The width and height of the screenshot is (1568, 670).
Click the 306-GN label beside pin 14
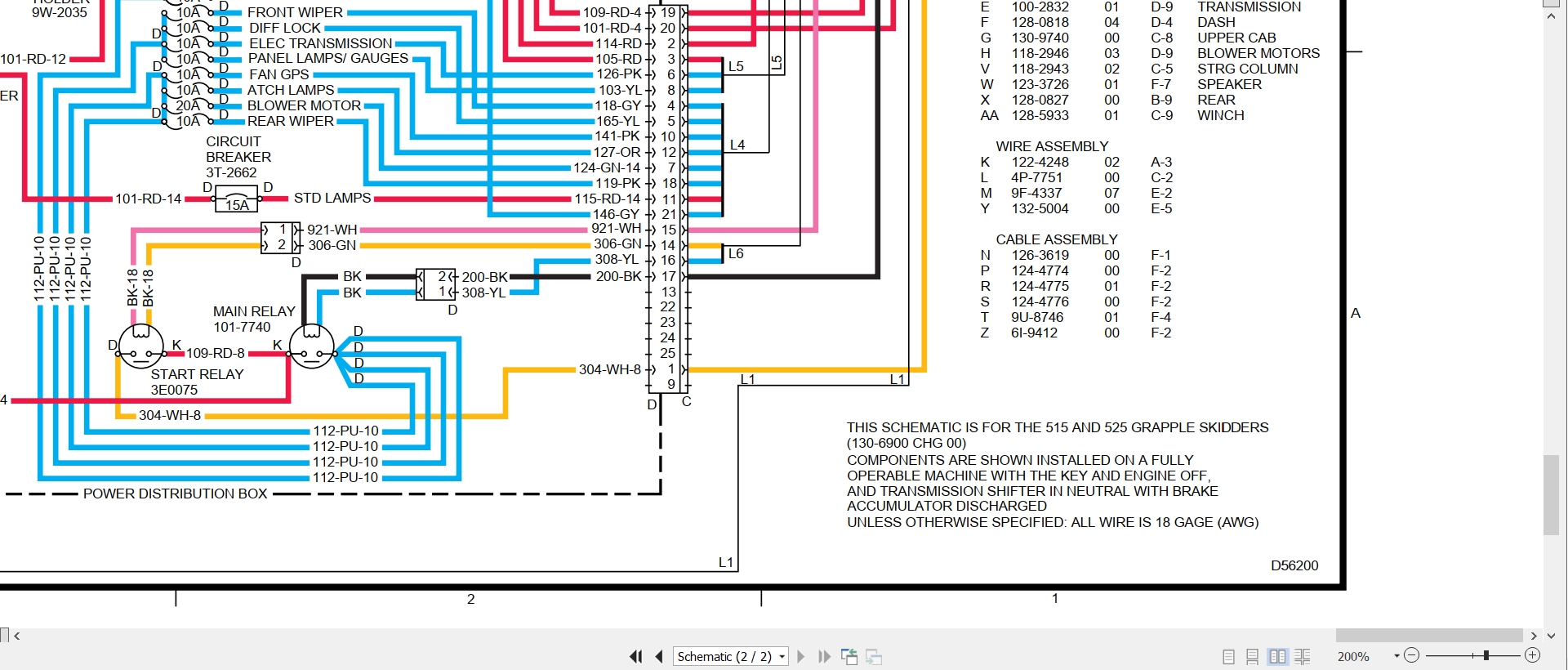[x=617, y=243]
